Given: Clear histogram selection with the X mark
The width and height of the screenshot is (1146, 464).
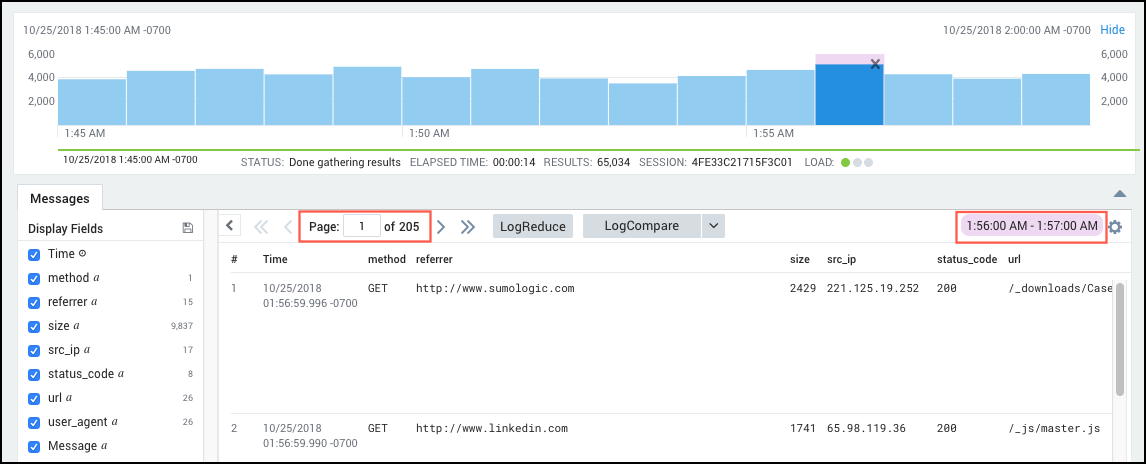Looking at the screenshot, I should pos(875,64).
